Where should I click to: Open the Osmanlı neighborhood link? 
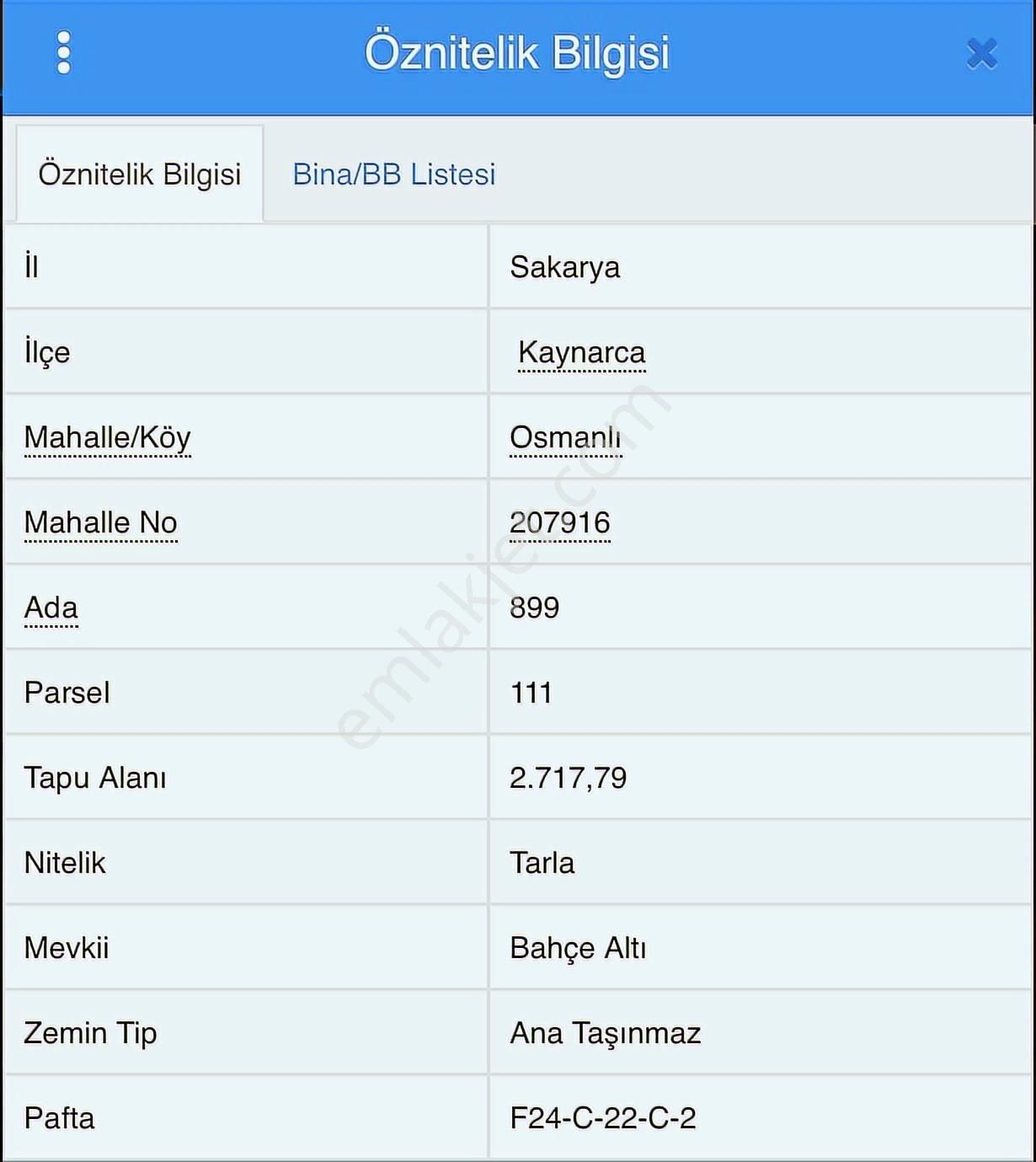click(x=565, y=437)
